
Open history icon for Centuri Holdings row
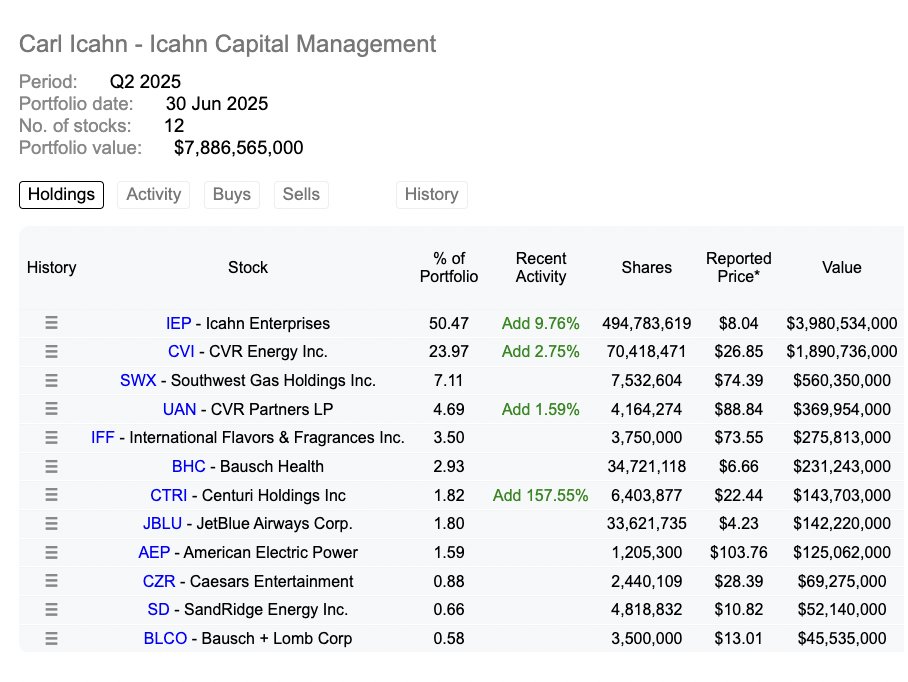pos(52,495)
